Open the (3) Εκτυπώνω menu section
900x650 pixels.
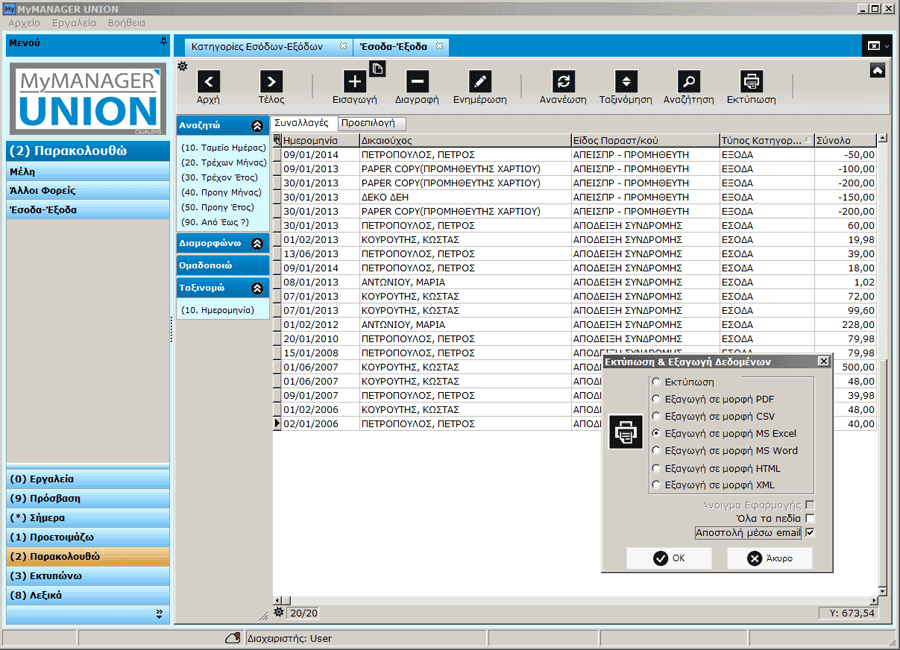tap(88, 576)
